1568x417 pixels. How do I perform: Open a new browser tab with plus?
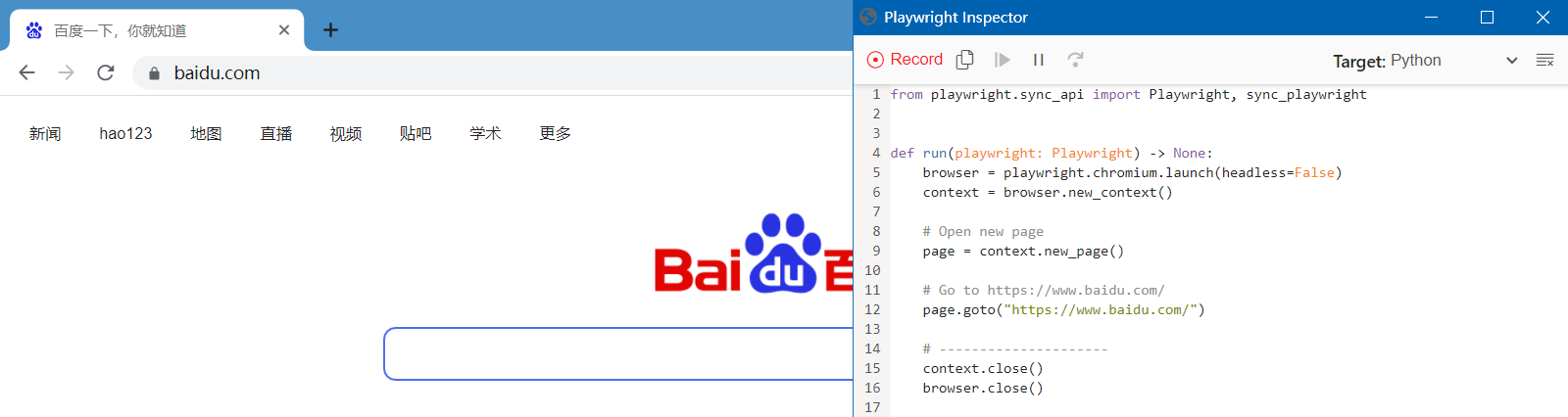331,30
